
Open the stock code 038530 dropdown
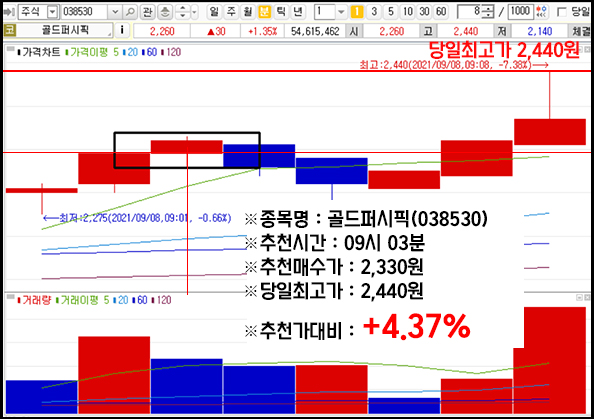tap(115, 12)
